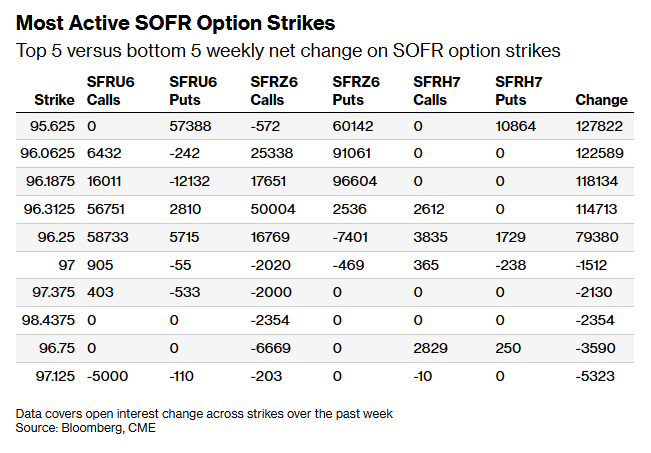Click the SFRU6 Calls column header
Viewport: 651px width, 453px height.
110,91
